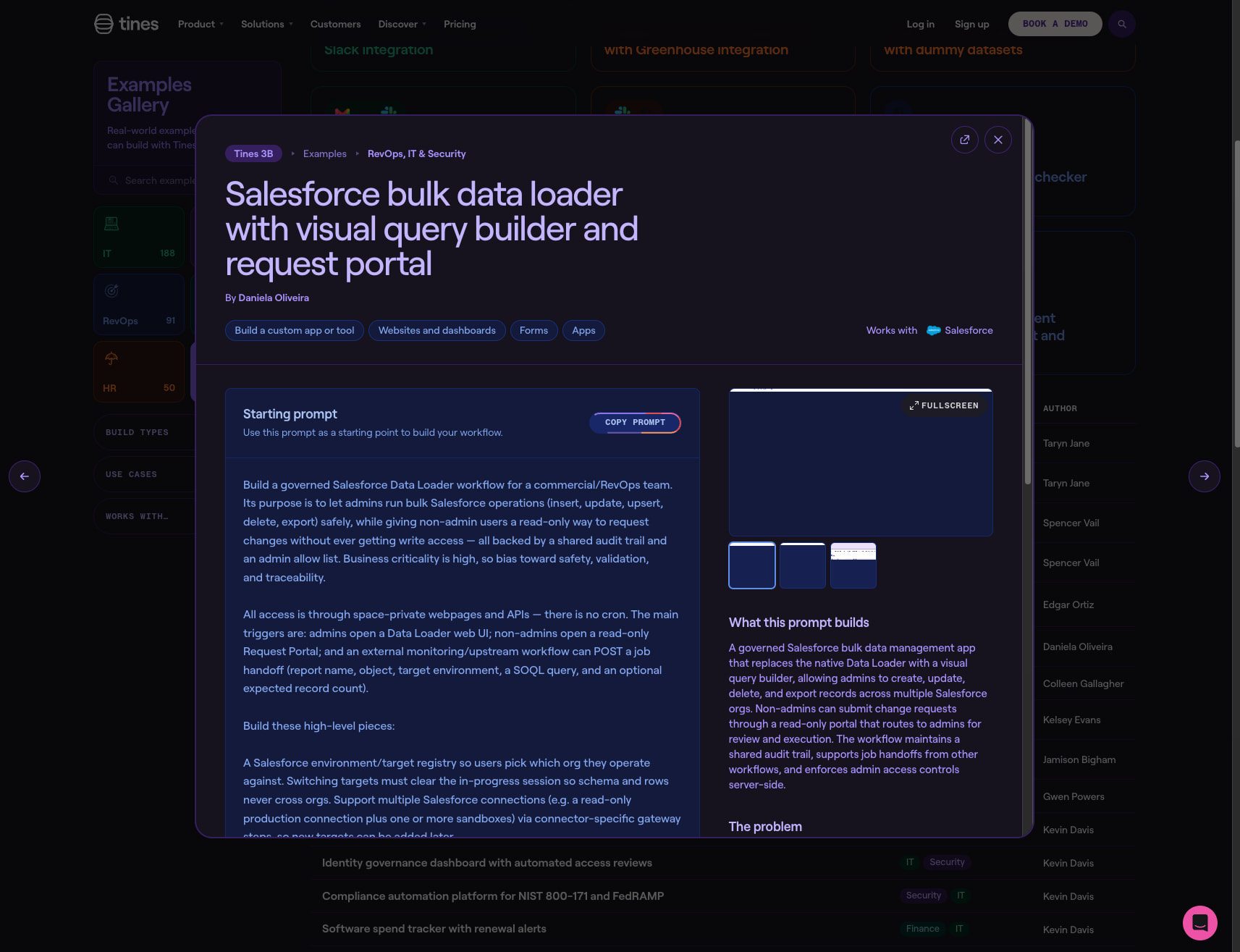The width and height of the screenshot is (1240, 952).
Task: Select the first preview thumbnail
Action: tap(752, 565)
